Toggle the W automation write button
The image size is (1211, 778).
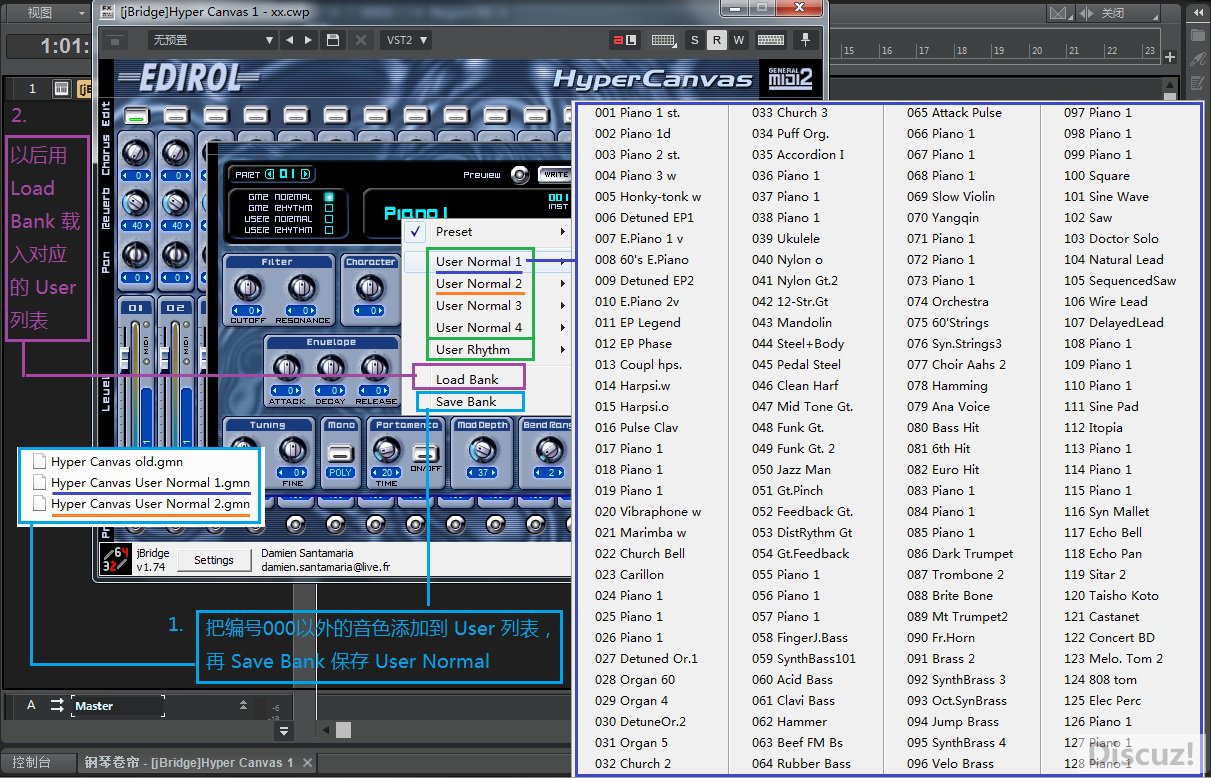[x=738, y=40]
